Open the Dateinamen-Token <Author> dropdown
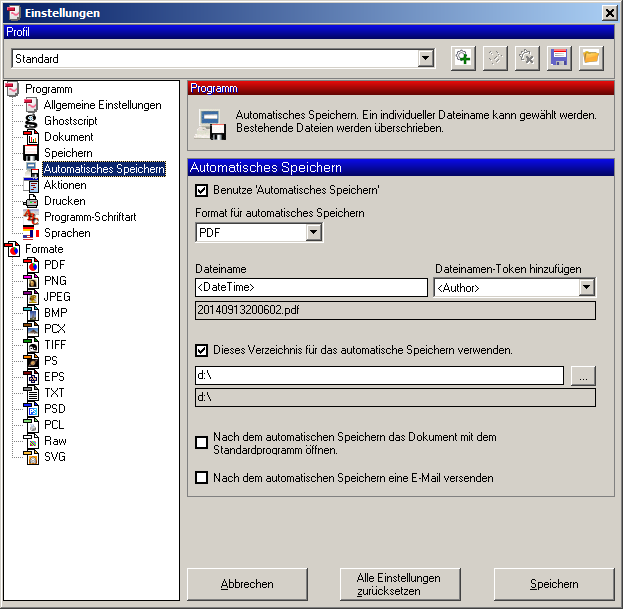 (x=586, y=287)
